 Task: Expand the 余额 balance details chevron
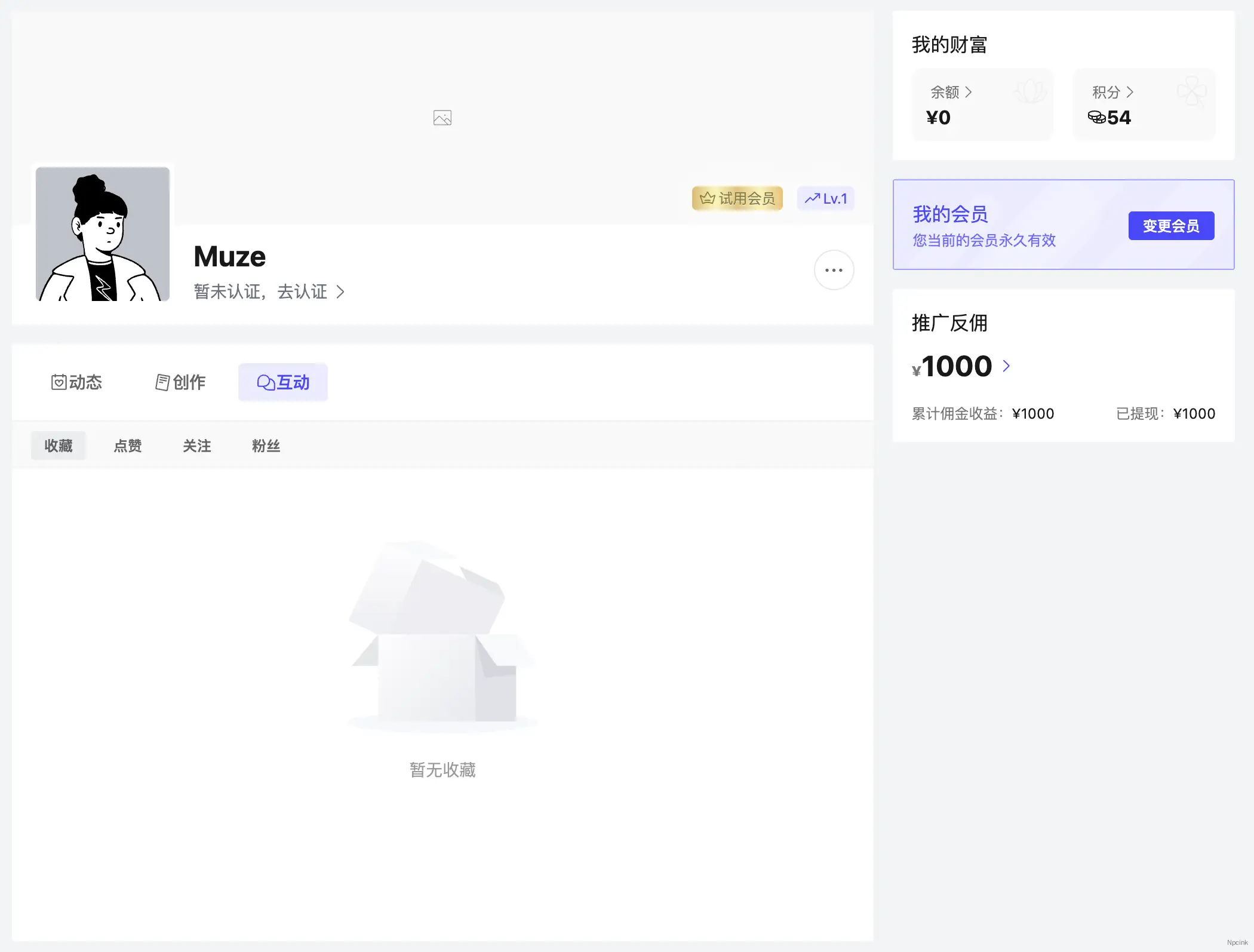click(969, 92)
